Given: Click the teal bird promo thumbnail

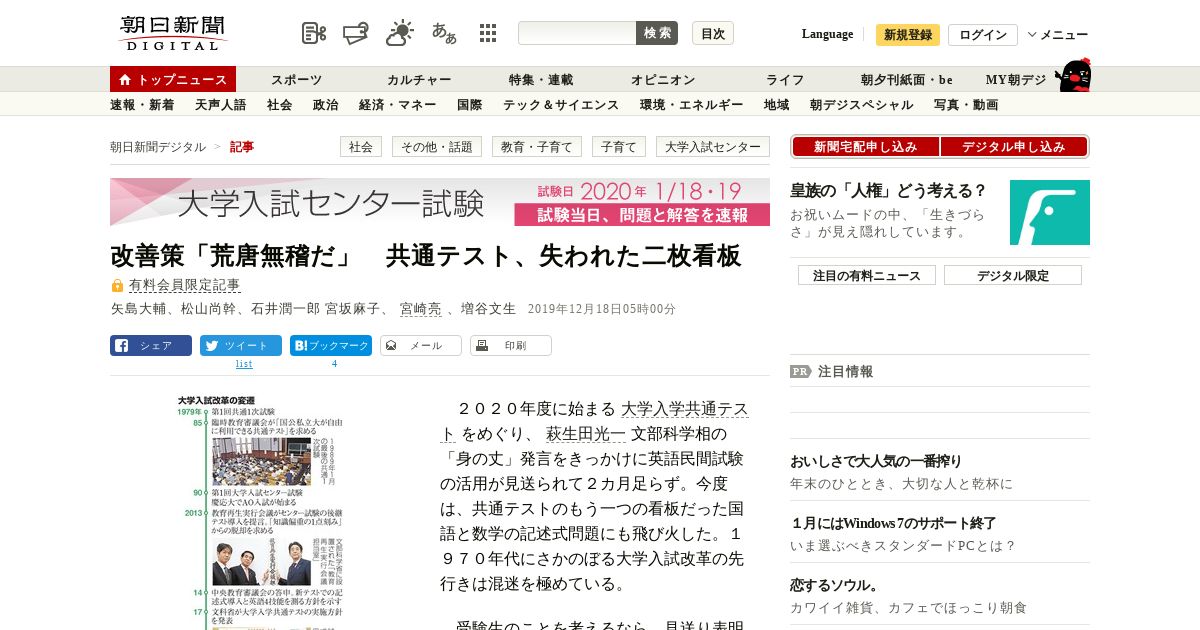Looking at the screenshot, I should (1050, 212).
